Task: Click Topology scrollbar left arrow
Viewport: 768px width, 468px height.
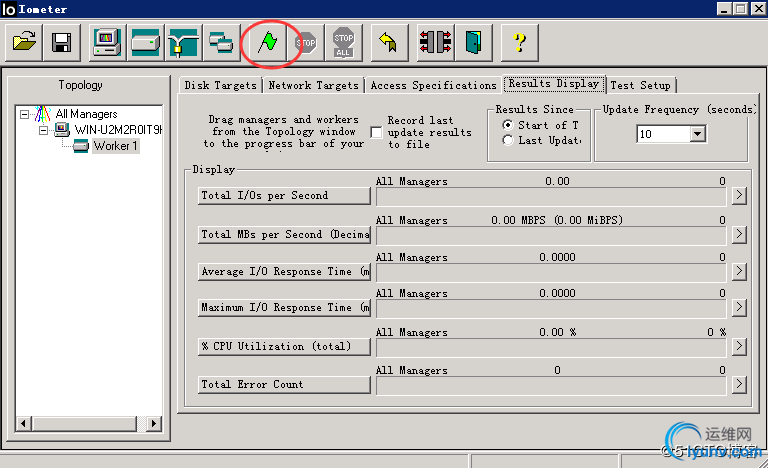Action: point(24,423)
